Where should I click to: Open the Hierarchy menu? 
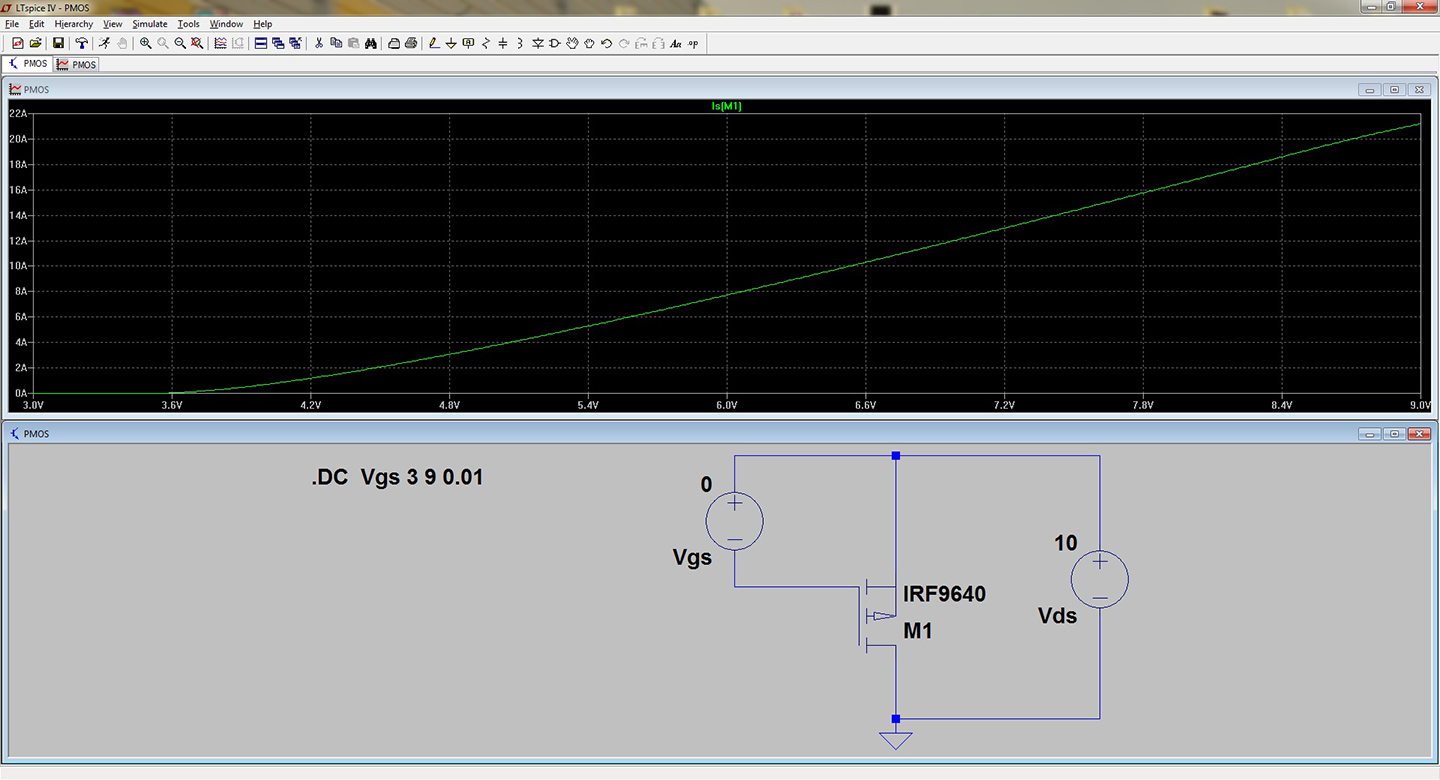74,24
